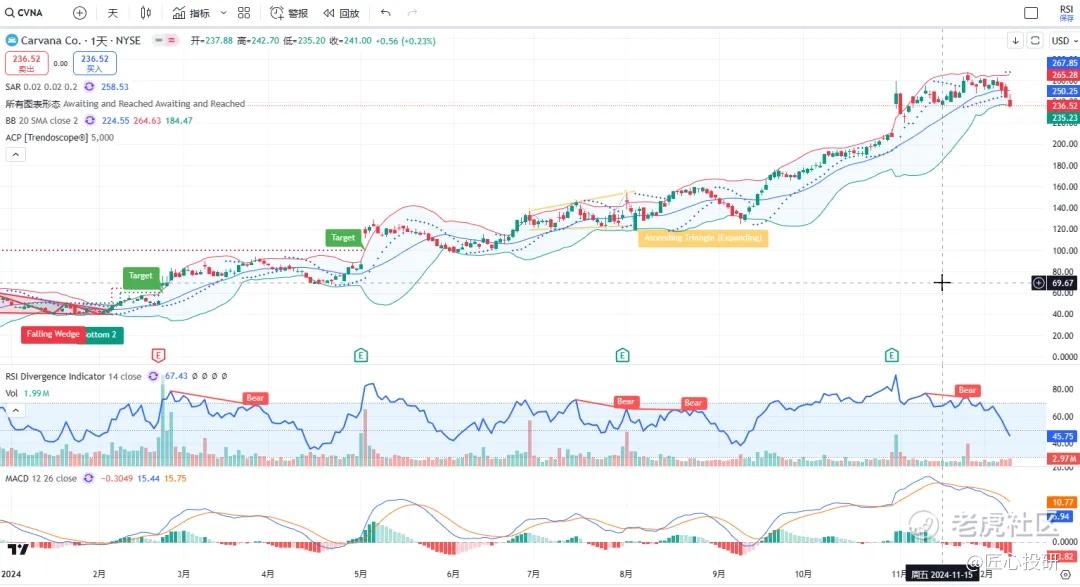1080x587 pixels.
Task: Click the 2.97M volume value label
Action: tap(1063, 458)
